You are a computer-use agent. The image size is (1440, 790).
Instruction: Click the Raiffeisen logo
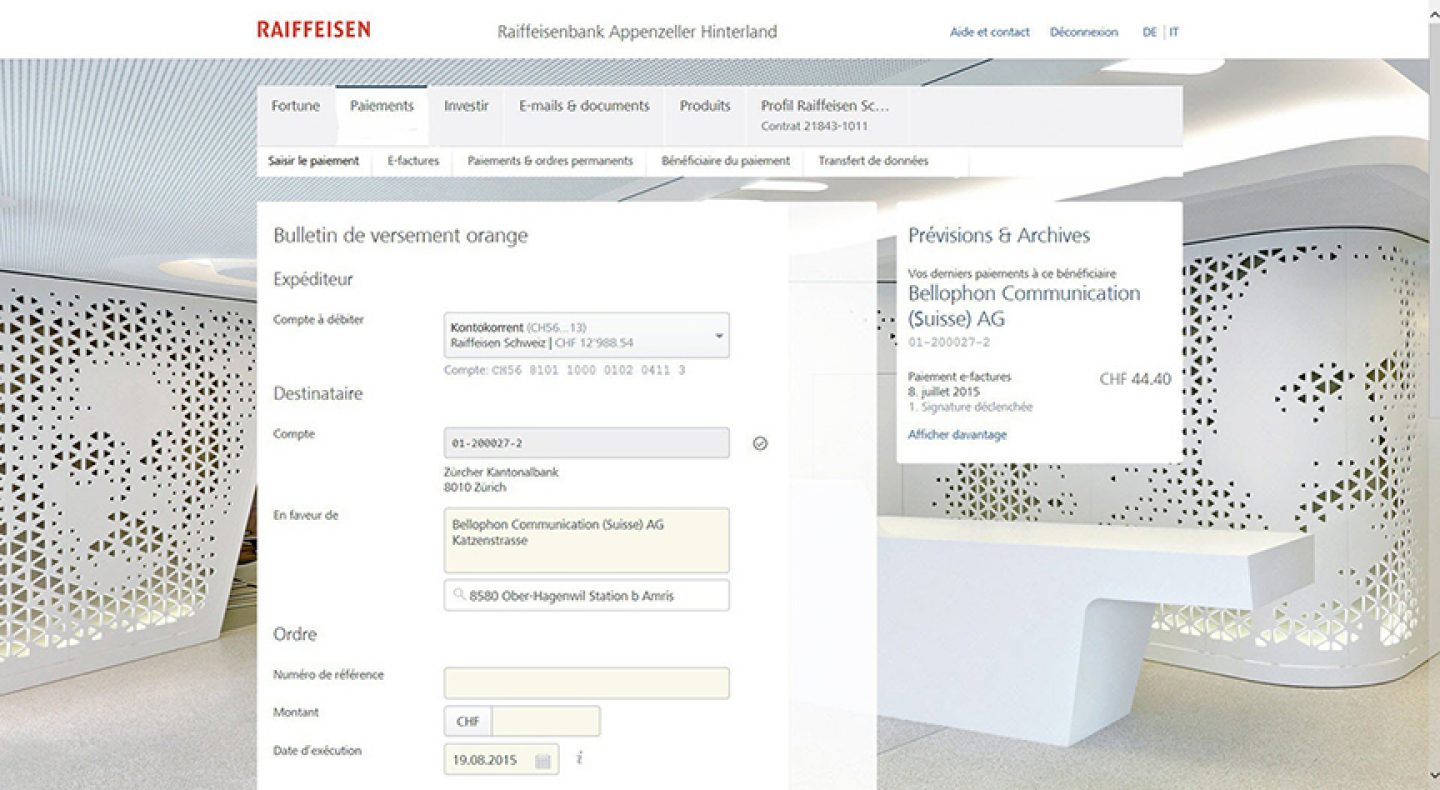(313, 30)
